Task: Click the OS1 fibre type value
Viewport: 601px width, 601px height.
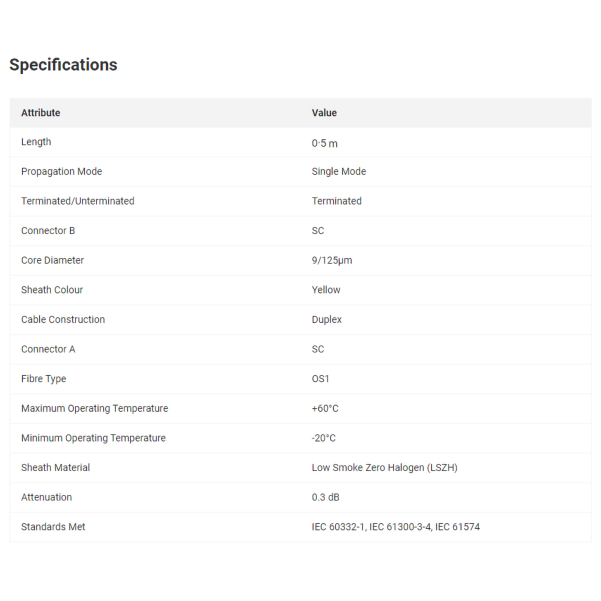Action: coord(321,379)
